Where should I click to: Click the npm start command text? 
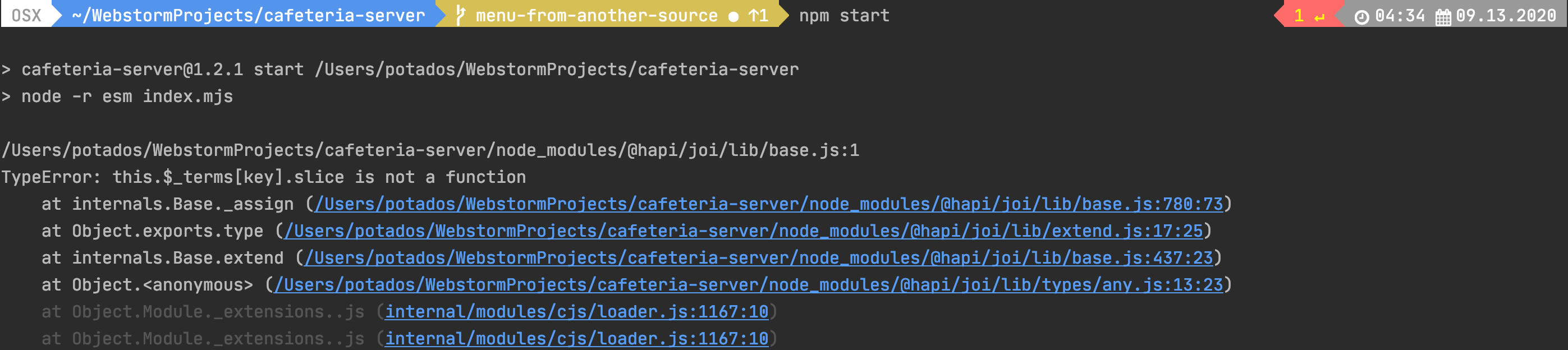843,15
